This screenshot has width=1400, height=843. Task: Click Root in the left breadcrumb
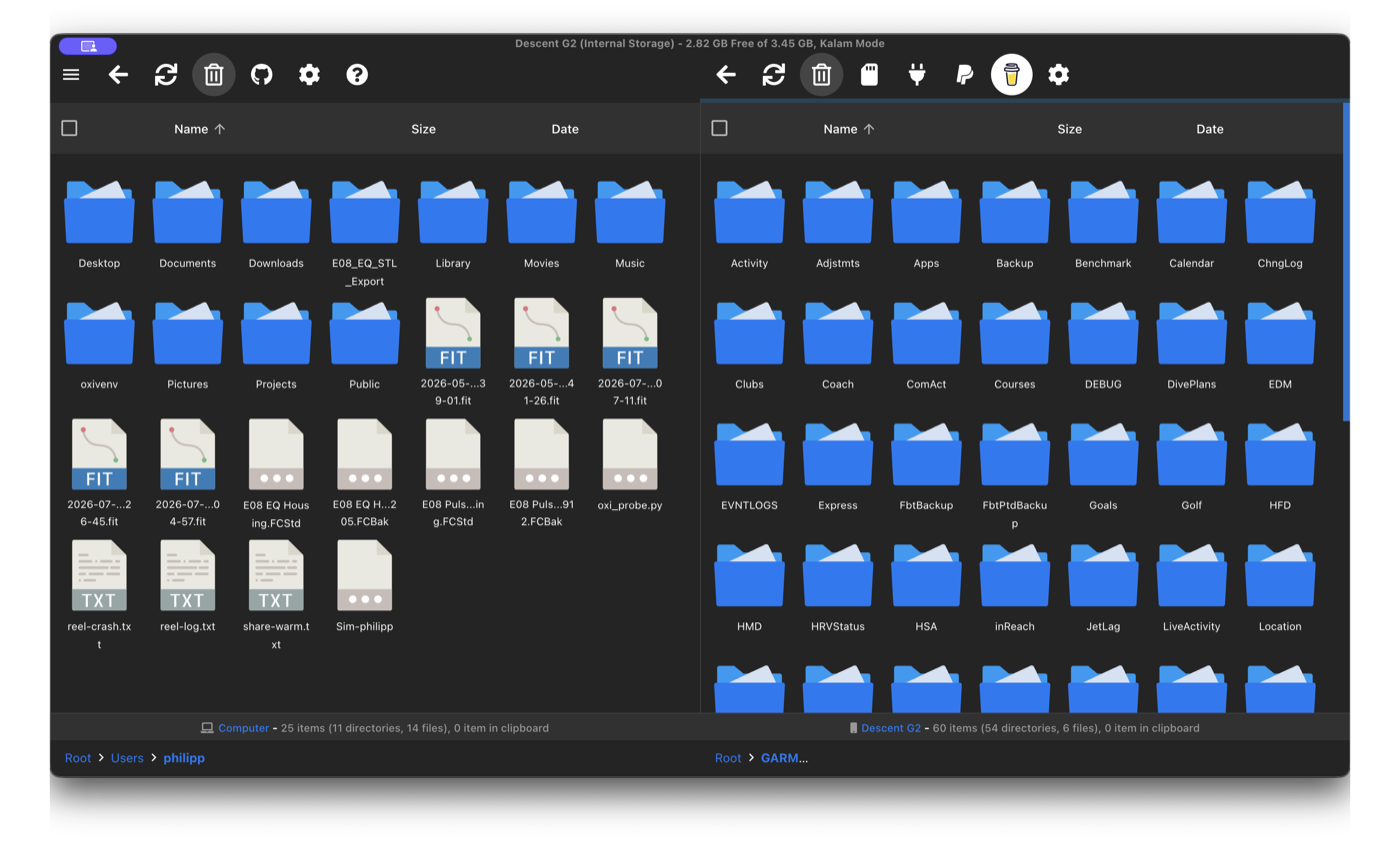click(x=78, y=758)
